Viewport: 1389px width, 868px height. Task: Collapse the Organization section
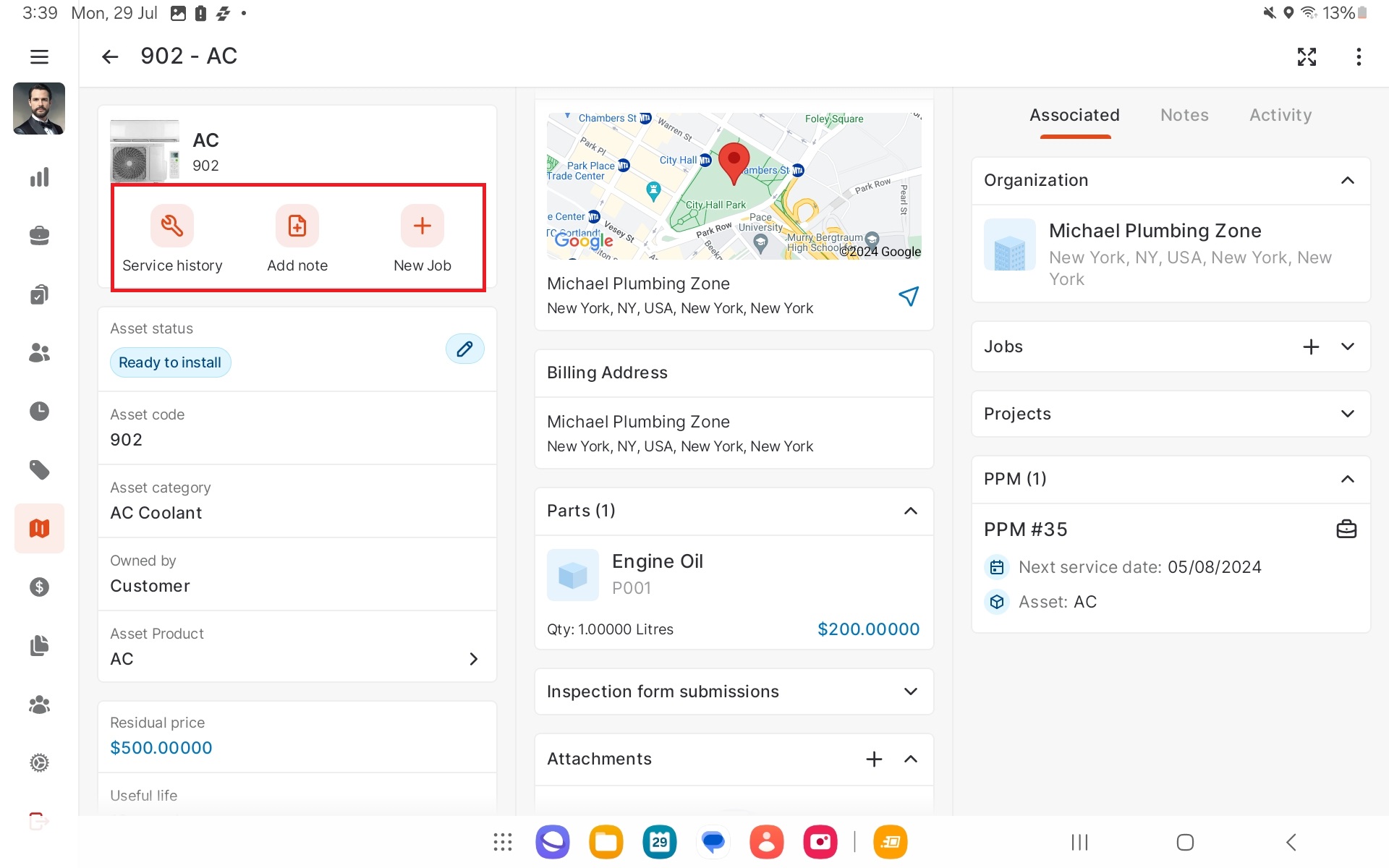point(1347,181)
